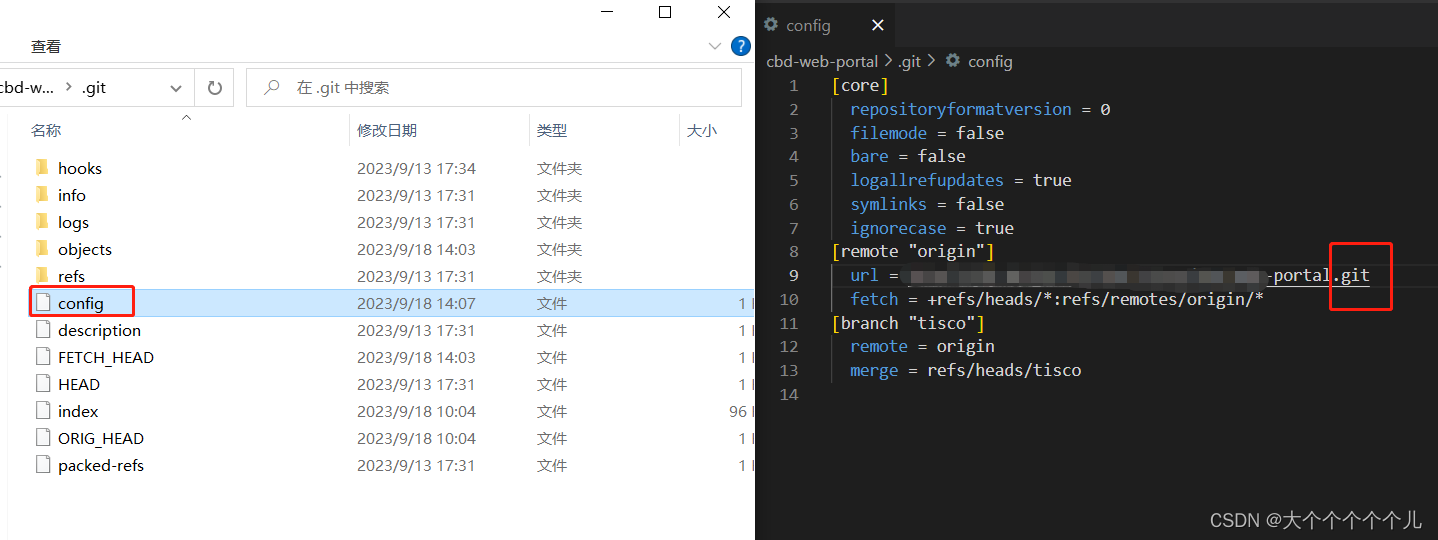Screen dimensions: 1438x540
Task: Click line number 14 in gutter
Action: [789, 394]
